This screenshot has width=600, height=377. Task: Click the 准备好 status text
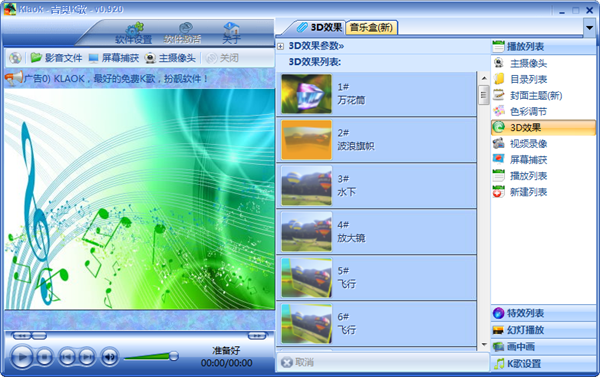[x=226, y=350]
